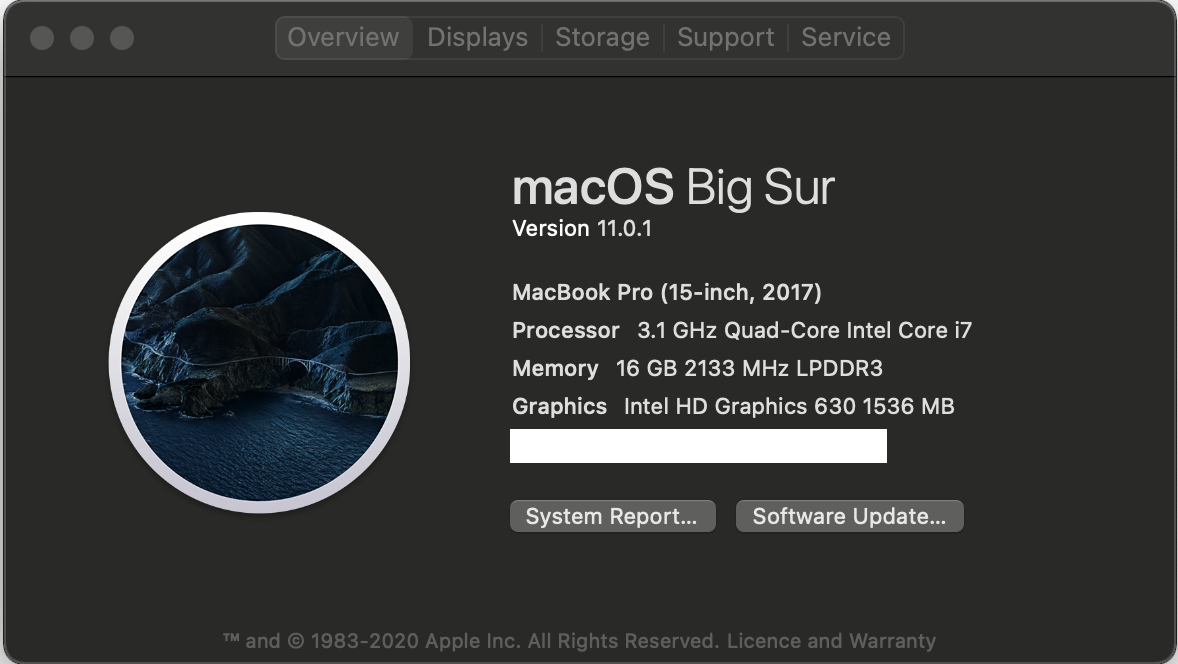Click the Apple copyright notice text
This screenshot has width=1178, height=664.
click(x=470, y=641)
